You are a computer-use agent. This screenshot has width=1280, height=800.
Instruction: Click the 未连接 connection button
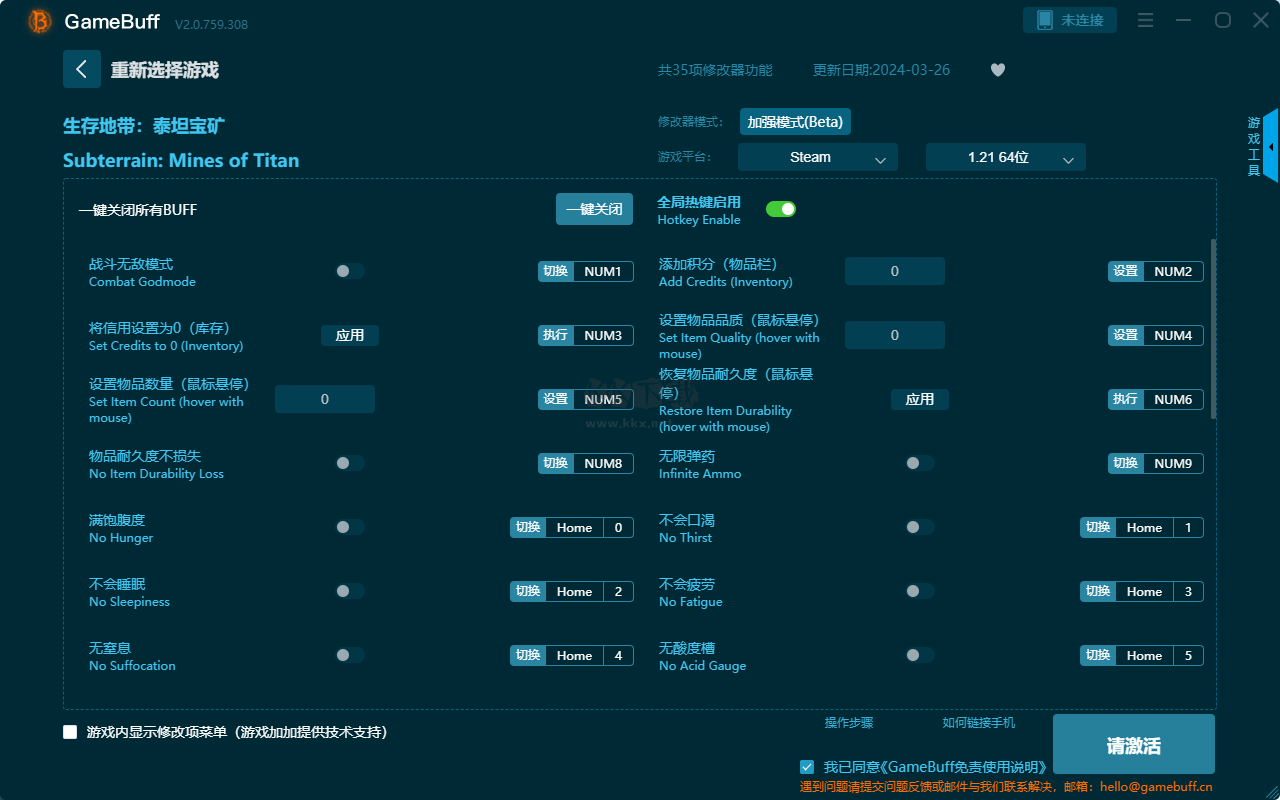pyautogui.click(x=1070, y=20)
